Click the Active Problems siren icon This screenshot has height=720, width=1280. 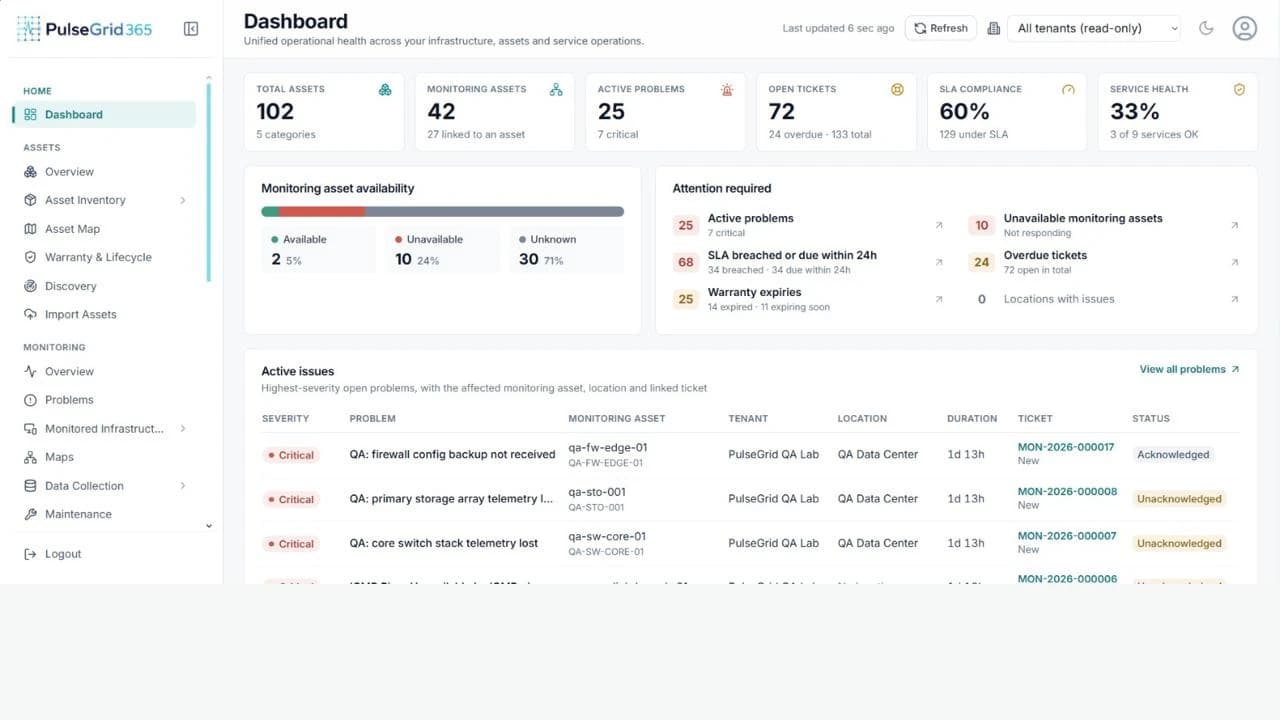[727, 90]
